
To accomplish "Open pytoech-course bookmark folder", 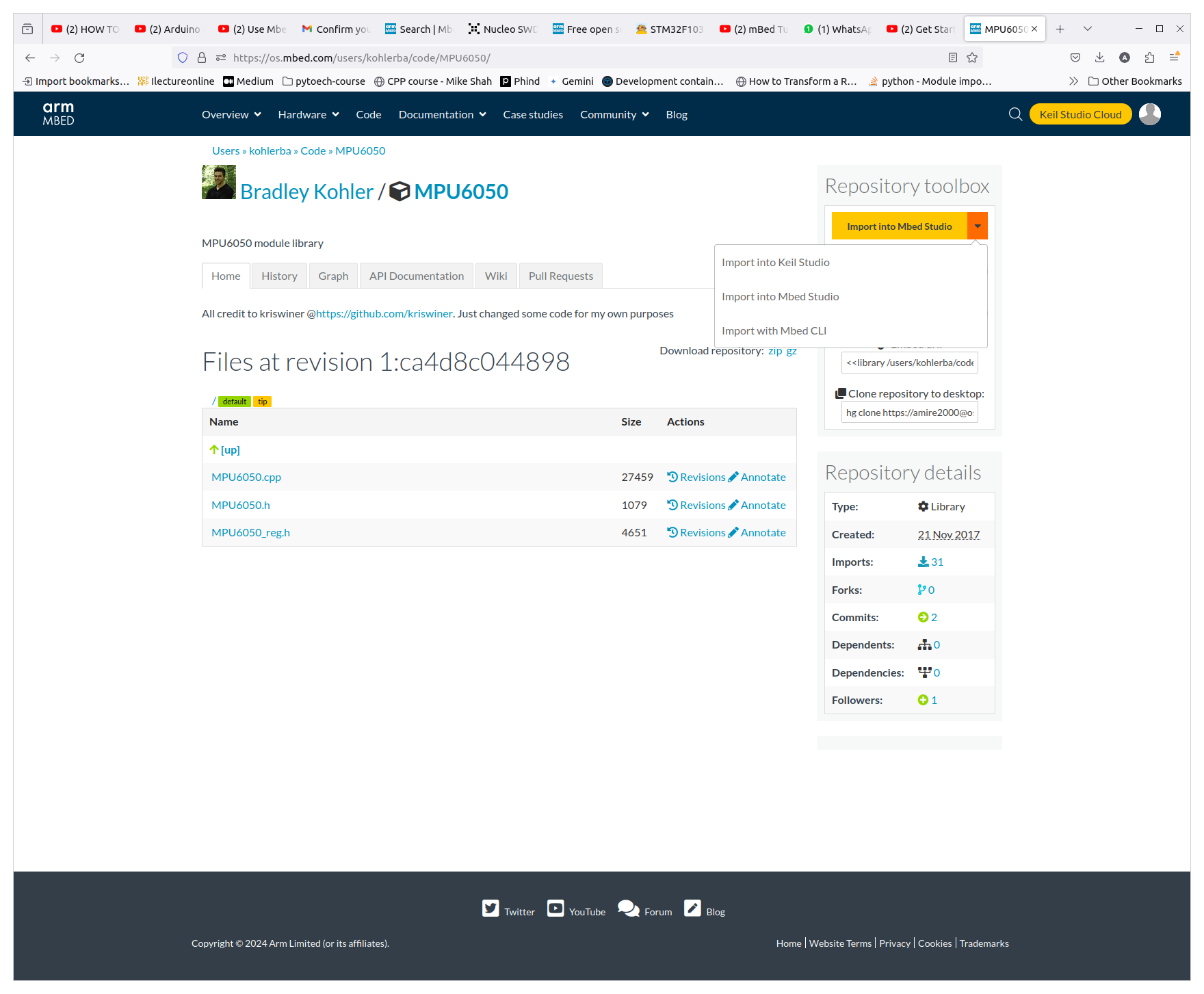I will click(x=324, y=81).
